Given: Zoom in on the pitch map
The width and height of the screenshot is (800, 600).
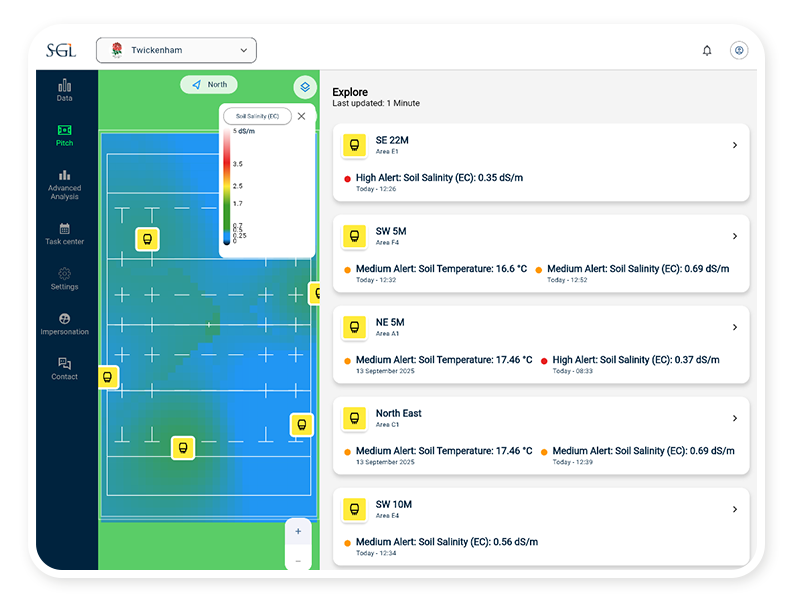Looking at the screenshot, I should [298, 531].
